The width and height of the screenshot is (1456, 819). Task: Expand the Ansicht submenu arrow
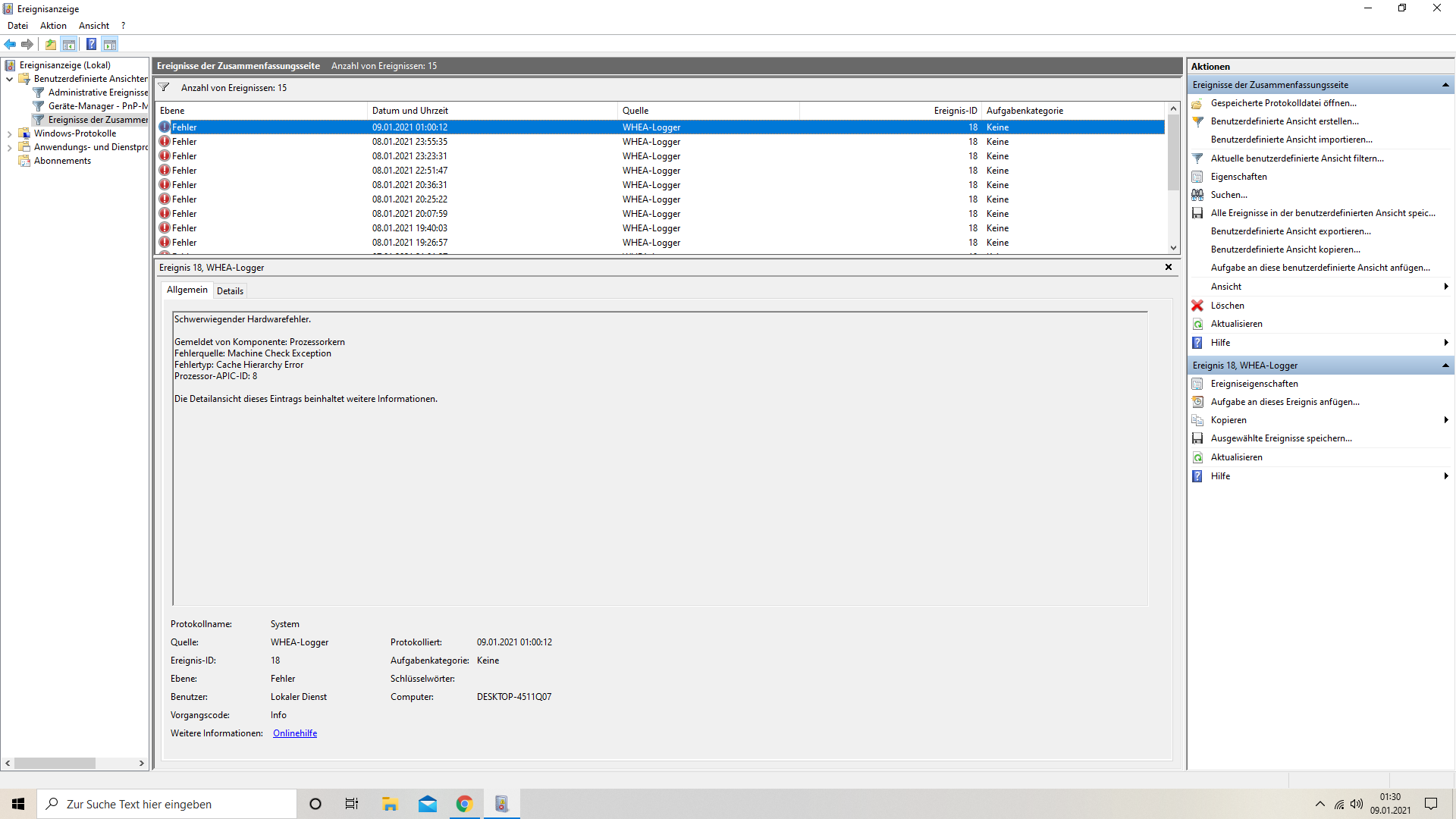pyautogui.click(x=1446, y=287)
